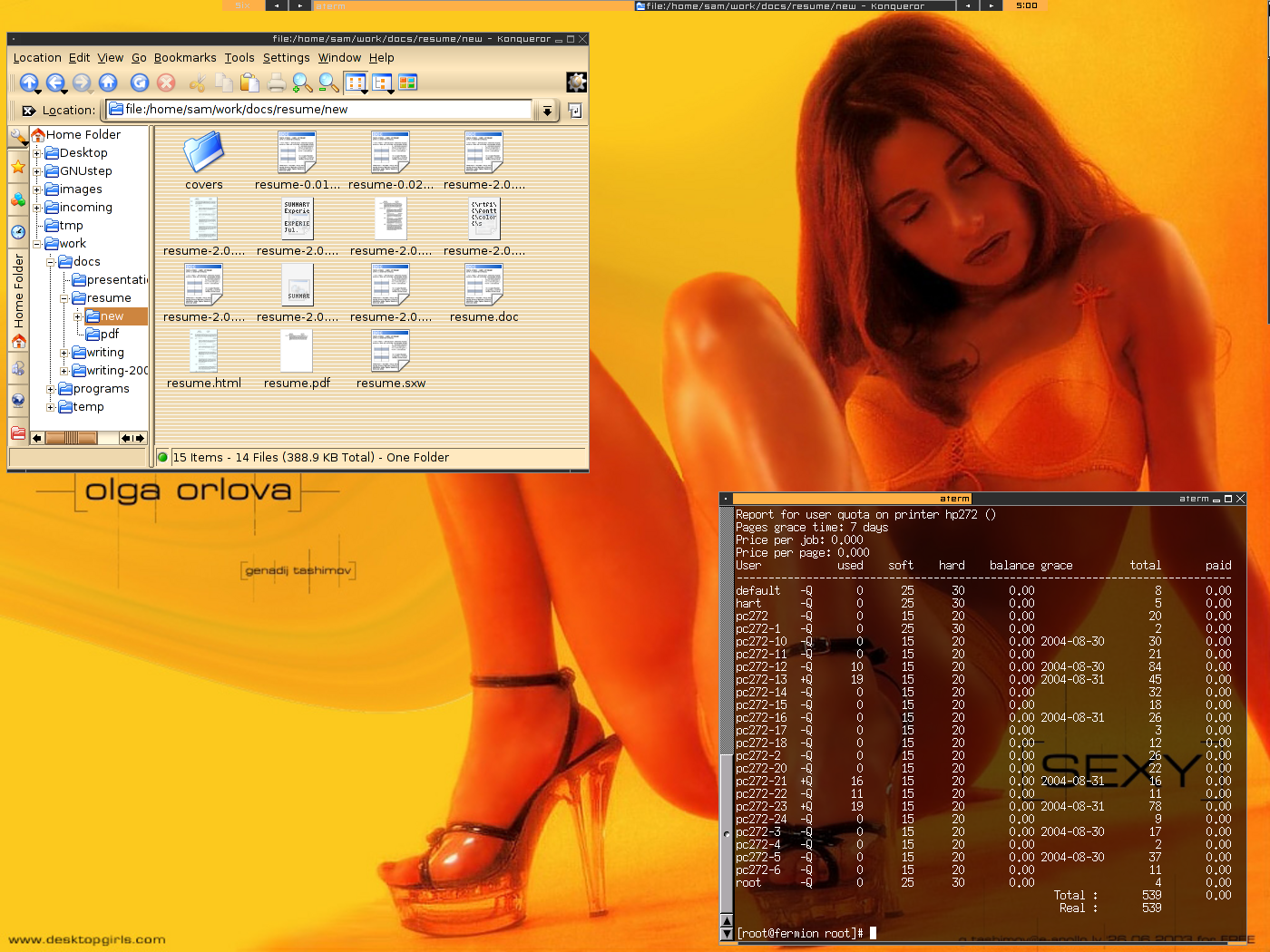Print using the printer toolbar icon
This screenshot has height=952, width=1270.
277,83
